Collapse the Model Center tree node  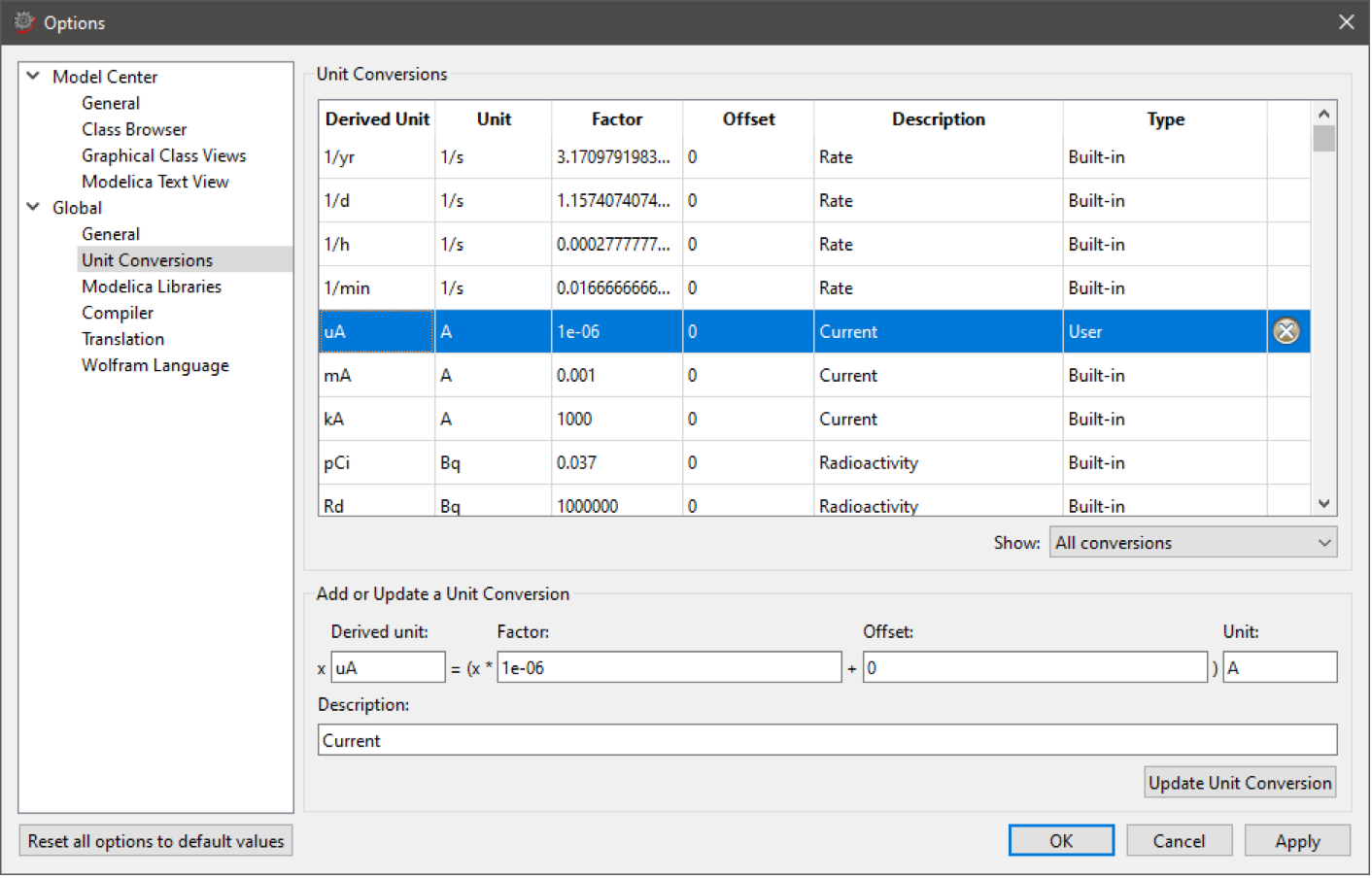[x=33, y=76]
